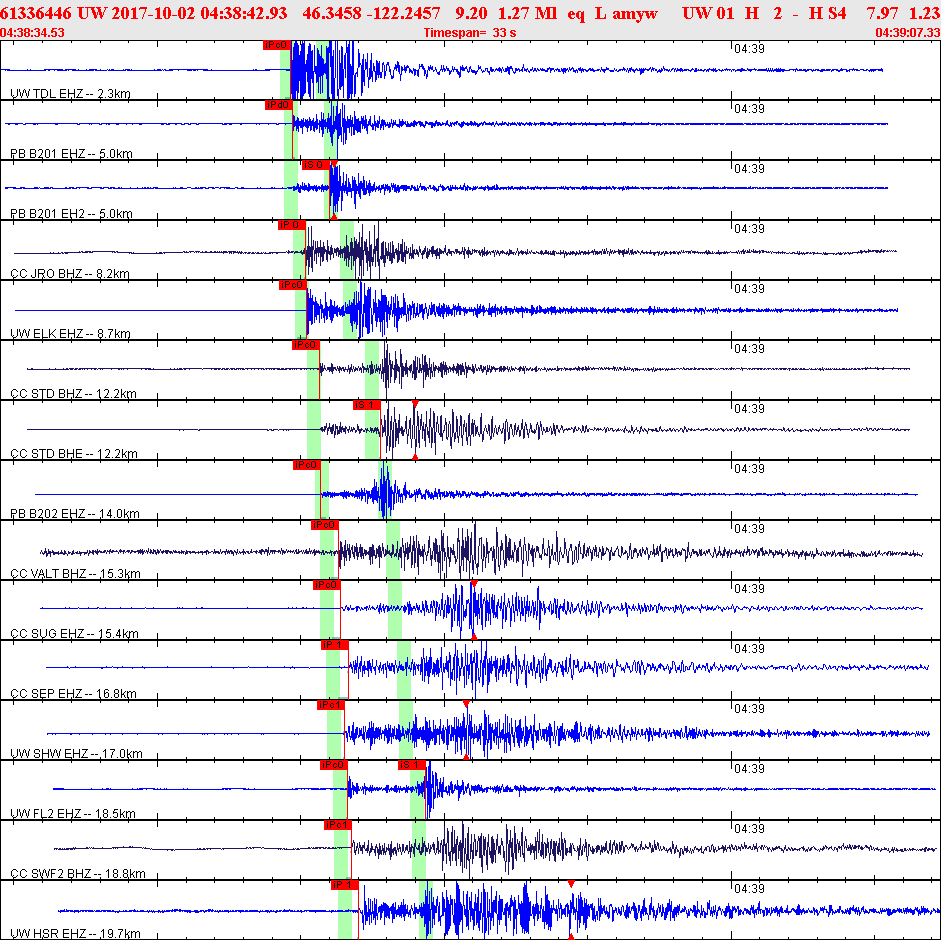Screen dimensions: 941x940
Task: Select the iPc0 pick flag on PB B202
Action: coord(307,465)
